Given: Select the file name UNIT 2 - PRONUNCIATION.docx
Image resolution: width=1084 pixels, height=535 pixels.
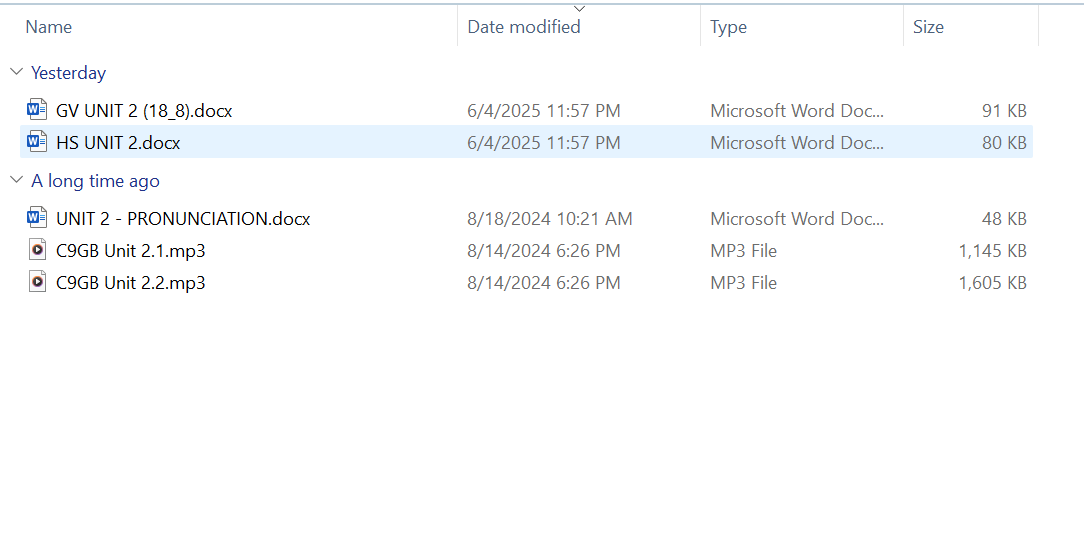Looking at the screenshot, I should 183,218.
